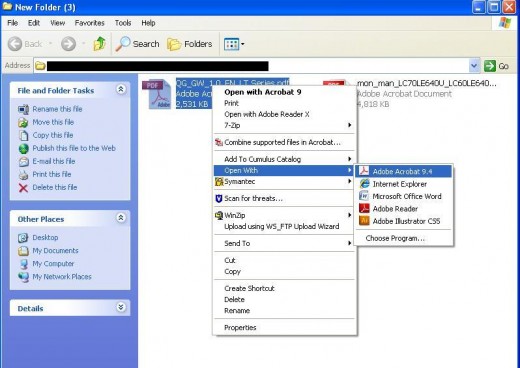The width and height of the screenshot is (520, 368).
Task: Click the Copy this file icon
Action: [23, 135]
